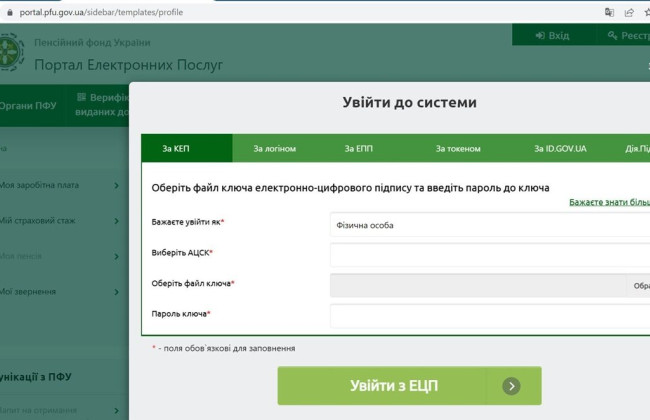Click the browser address bar URL
Screen dimensions: 650x420
pos(101,12)
